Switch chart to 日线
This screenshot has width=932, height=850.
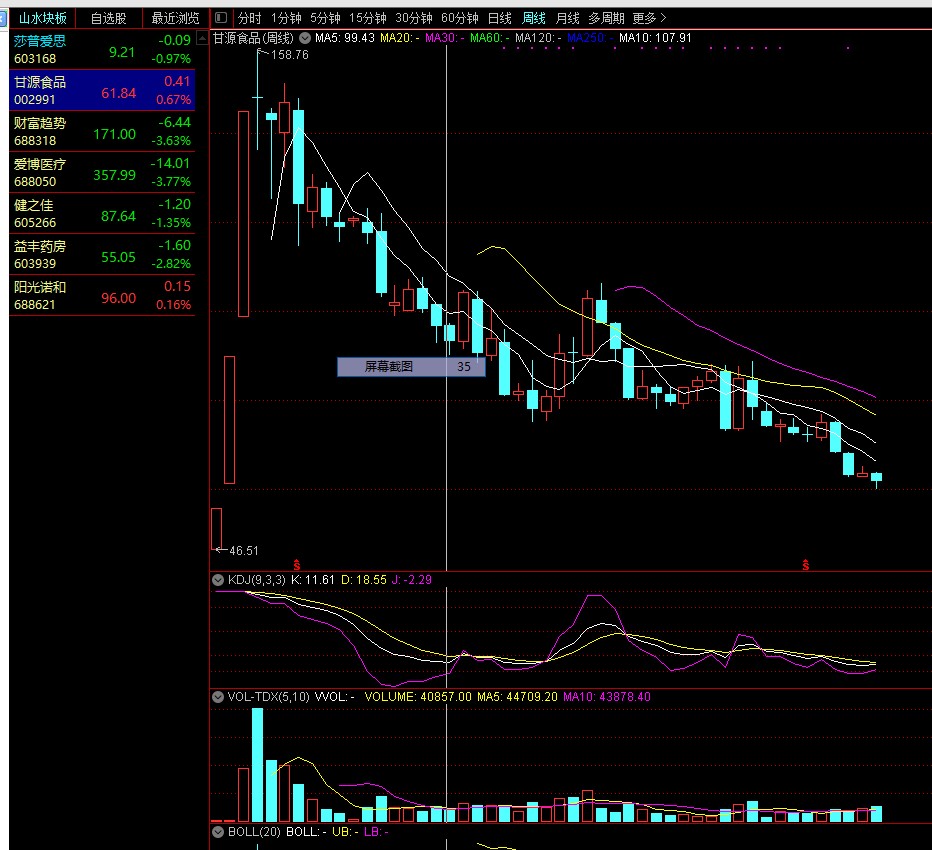pyautogui.click(x=499, y=18)
